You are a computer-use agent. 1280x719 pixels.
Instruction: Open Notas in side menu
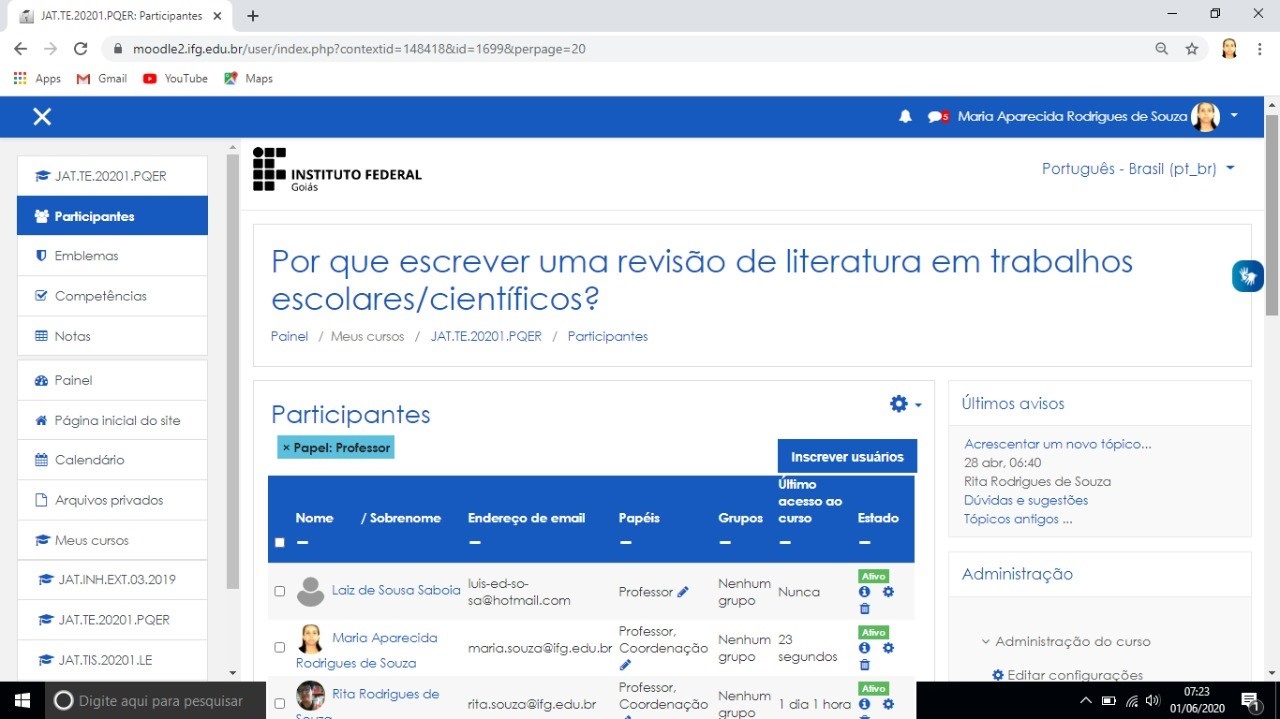point(112,336)
